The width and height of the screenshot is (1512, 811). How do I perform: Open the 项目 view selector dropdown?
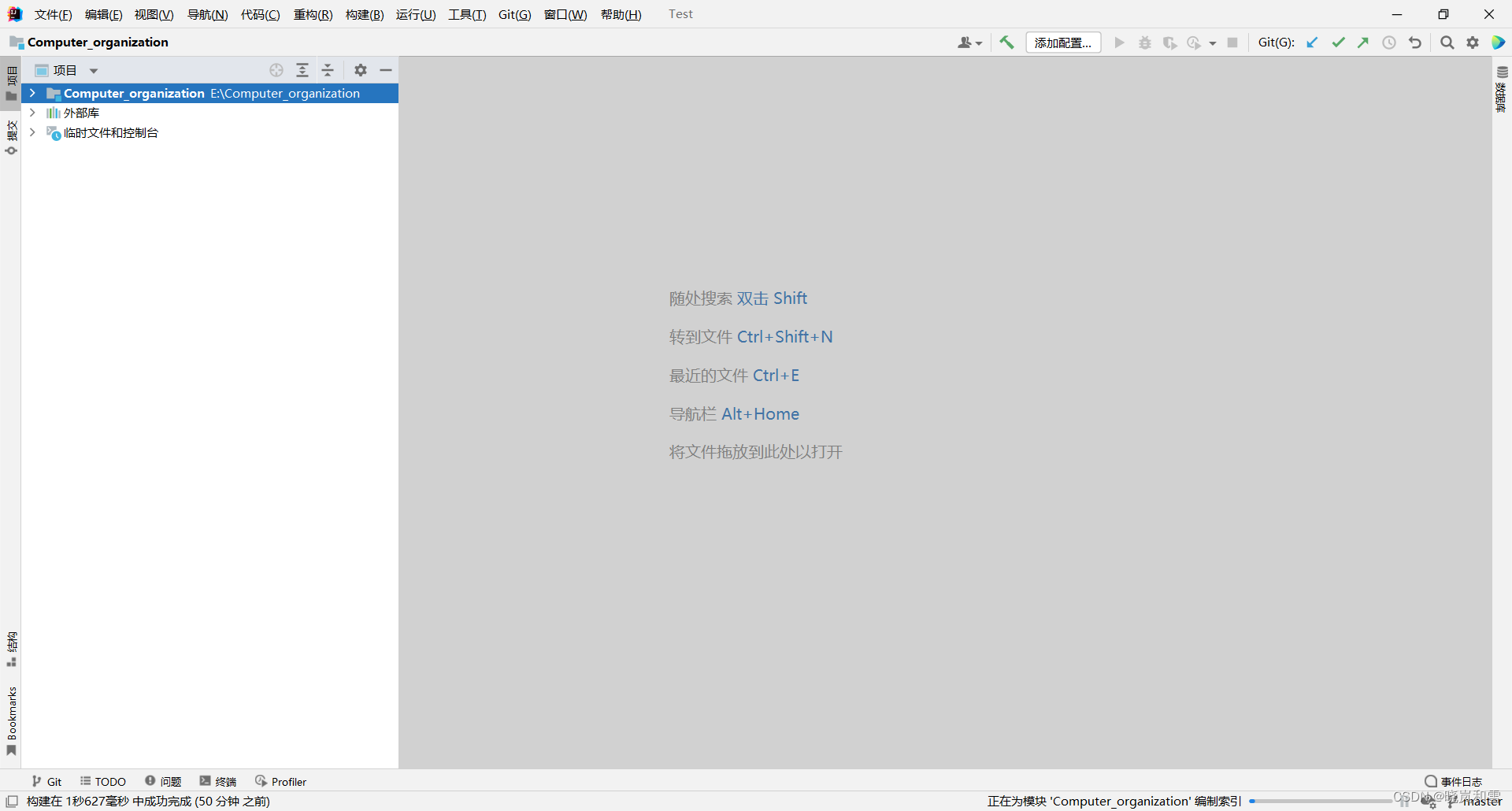coord(67,71)
